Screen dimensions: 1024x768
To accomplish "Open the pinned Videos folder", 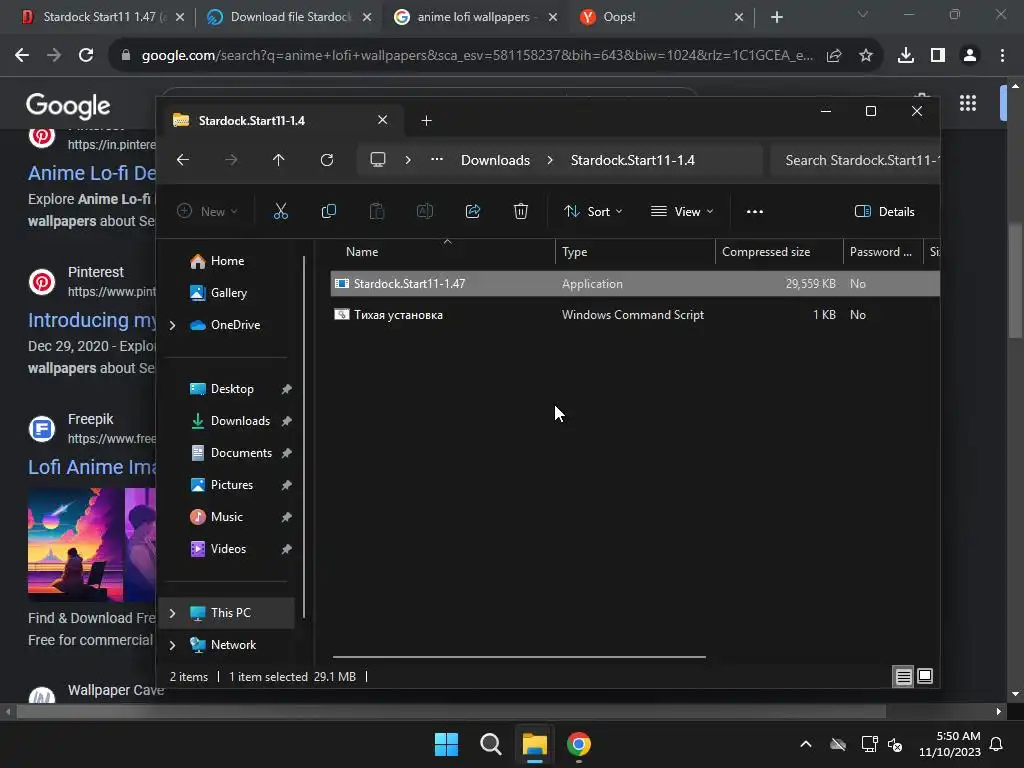I will point(229,549).
